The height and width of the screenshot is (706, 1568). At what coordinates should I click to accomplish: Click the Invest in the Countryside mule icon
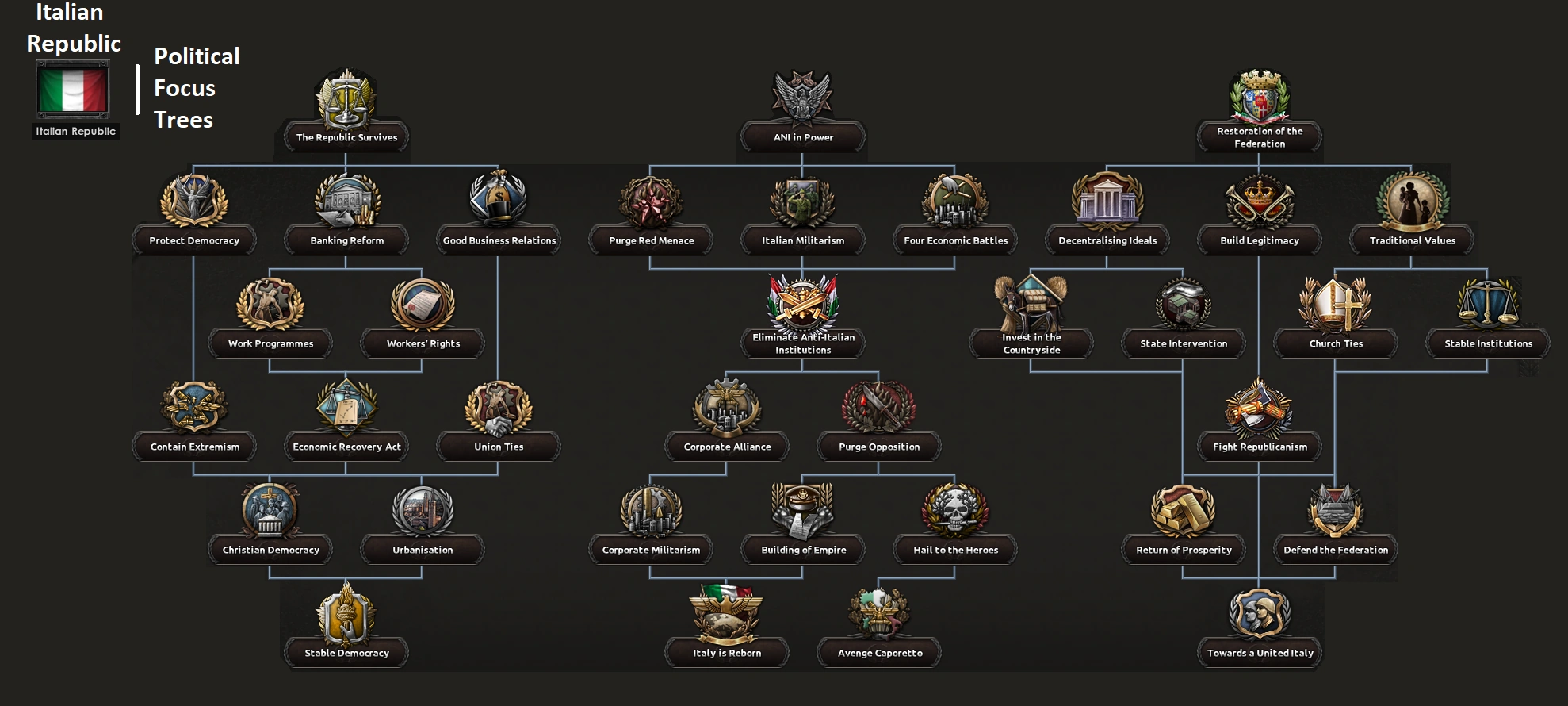(x=1031, y=303)
